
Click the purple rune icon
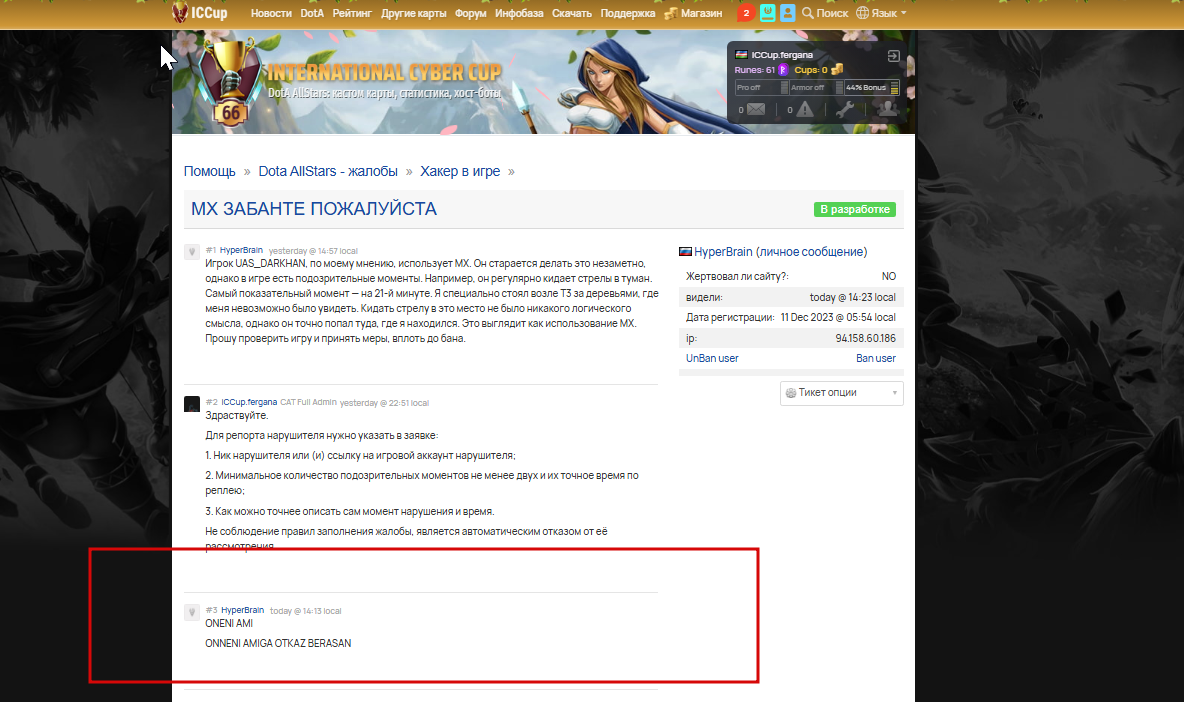[783, 69]
